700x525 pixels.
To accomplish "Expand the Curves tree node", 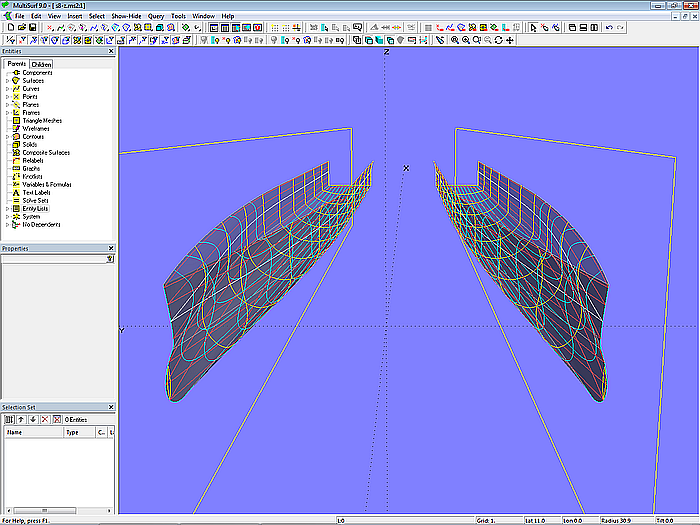I will (7, 89).
